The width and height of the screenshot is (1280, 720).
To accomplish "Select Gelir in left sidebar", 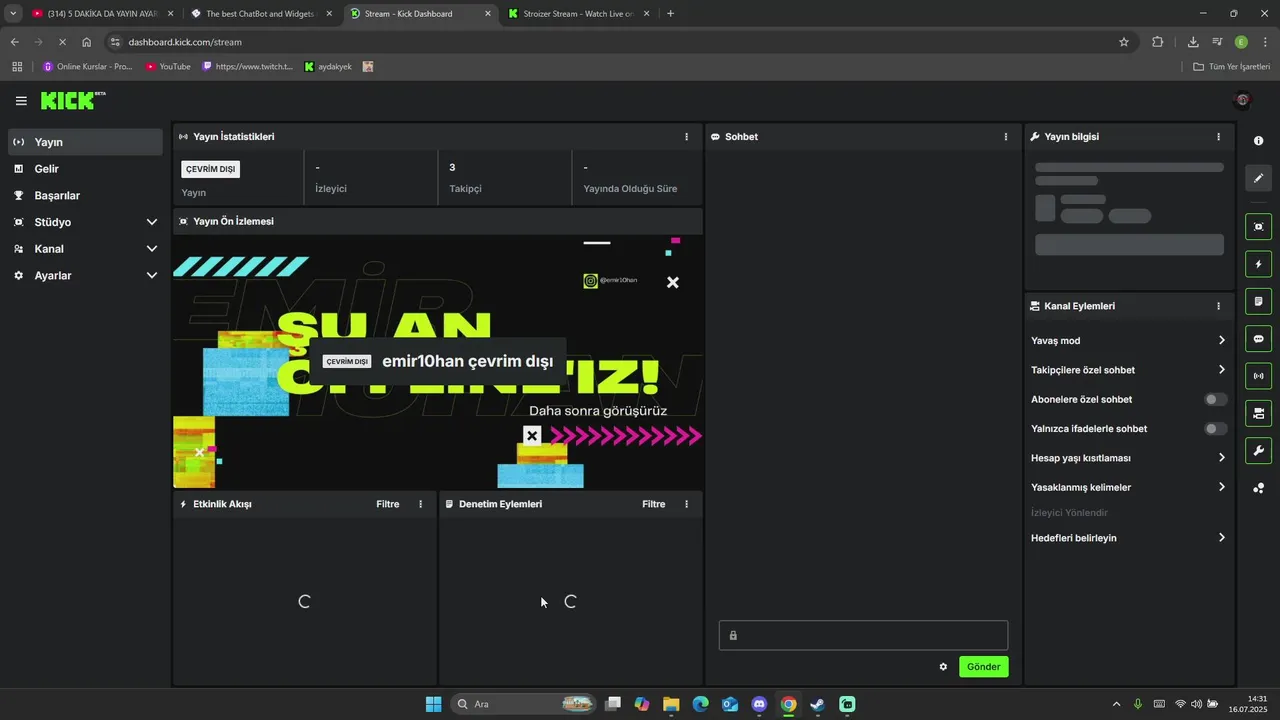I will tap(85, 169).
